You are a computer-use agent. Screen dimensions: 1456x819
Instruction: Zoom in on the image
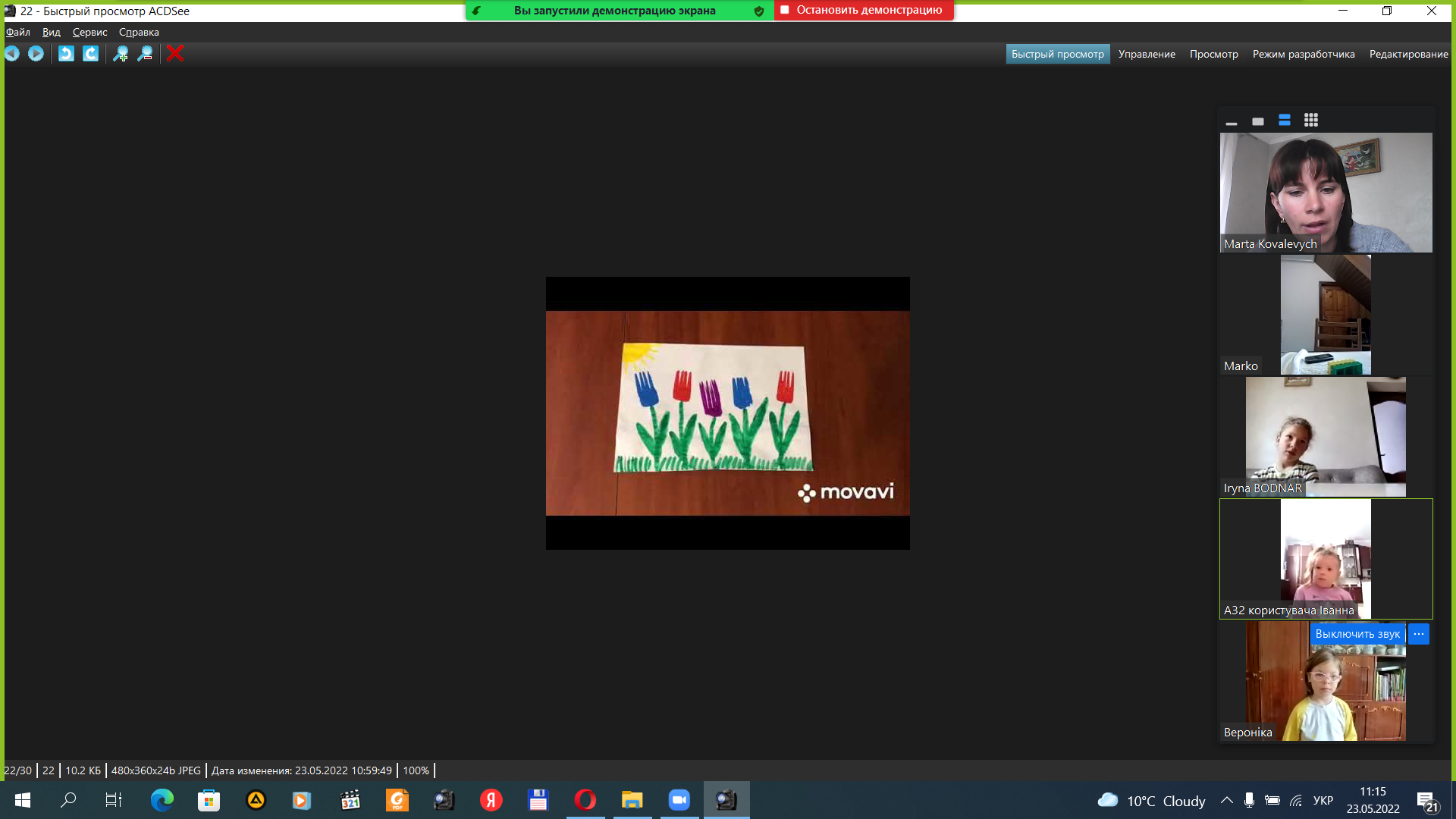[121, 53]
